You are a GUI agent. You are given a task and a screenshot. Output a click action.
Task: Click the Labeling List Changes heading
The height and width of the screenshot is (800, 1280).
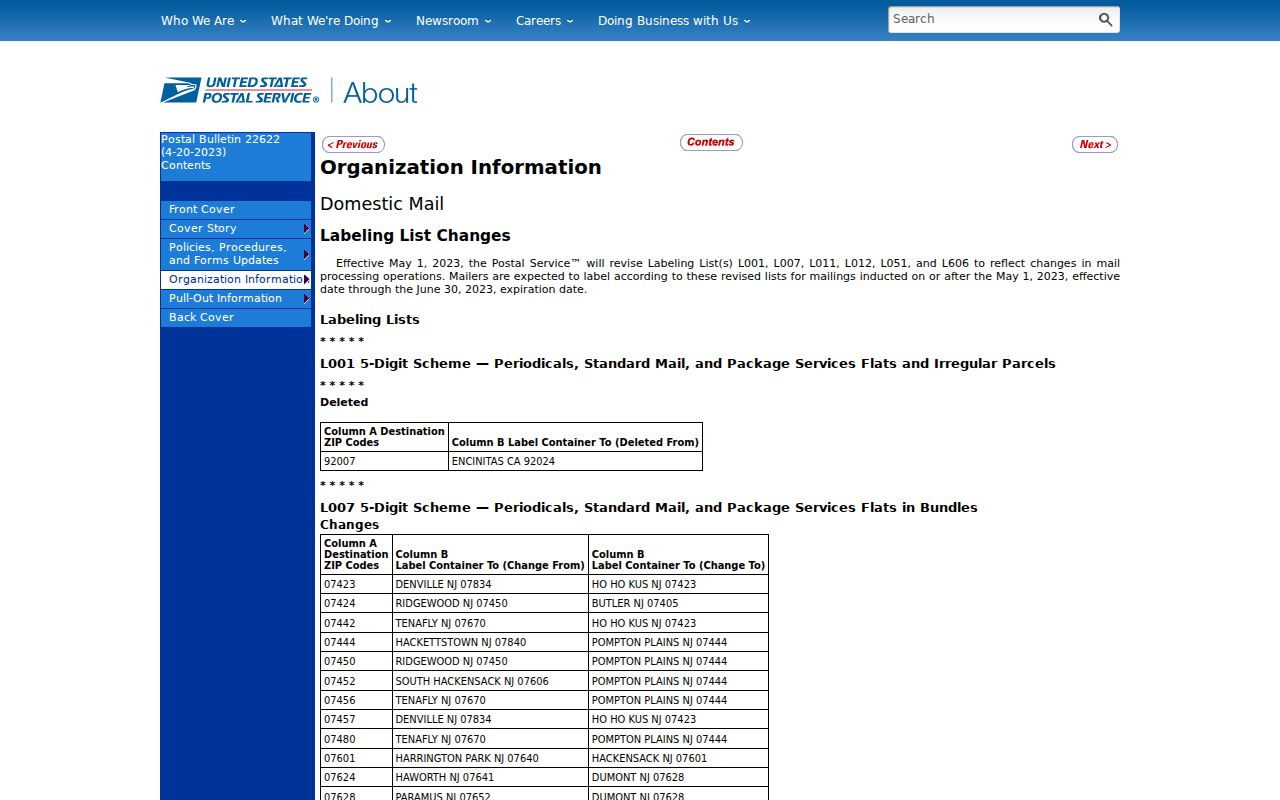click(x=415, y=236)
